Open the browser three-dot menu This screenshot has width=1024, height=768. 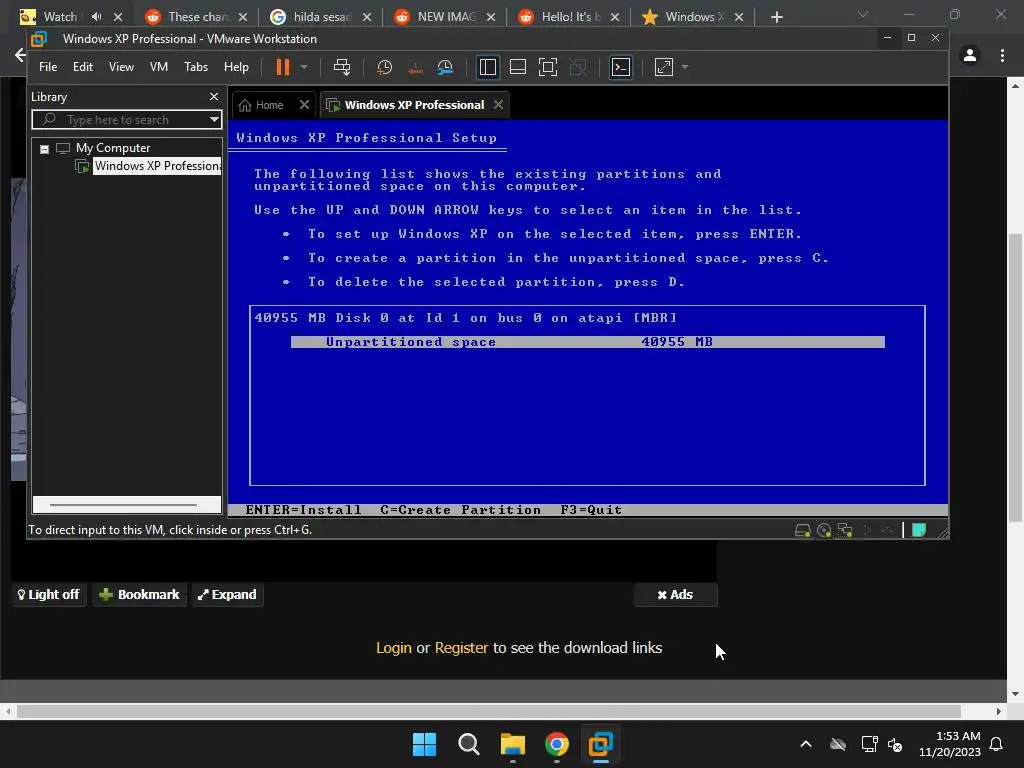pyautogui.click(x=1002, y=56)
